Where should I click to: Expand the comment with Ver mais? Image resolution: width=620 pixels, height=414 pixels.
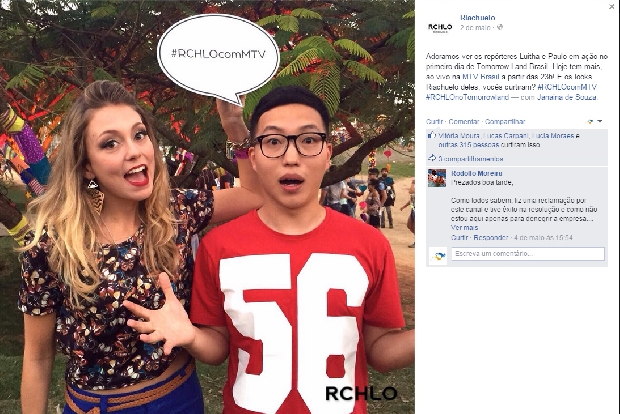464,227
